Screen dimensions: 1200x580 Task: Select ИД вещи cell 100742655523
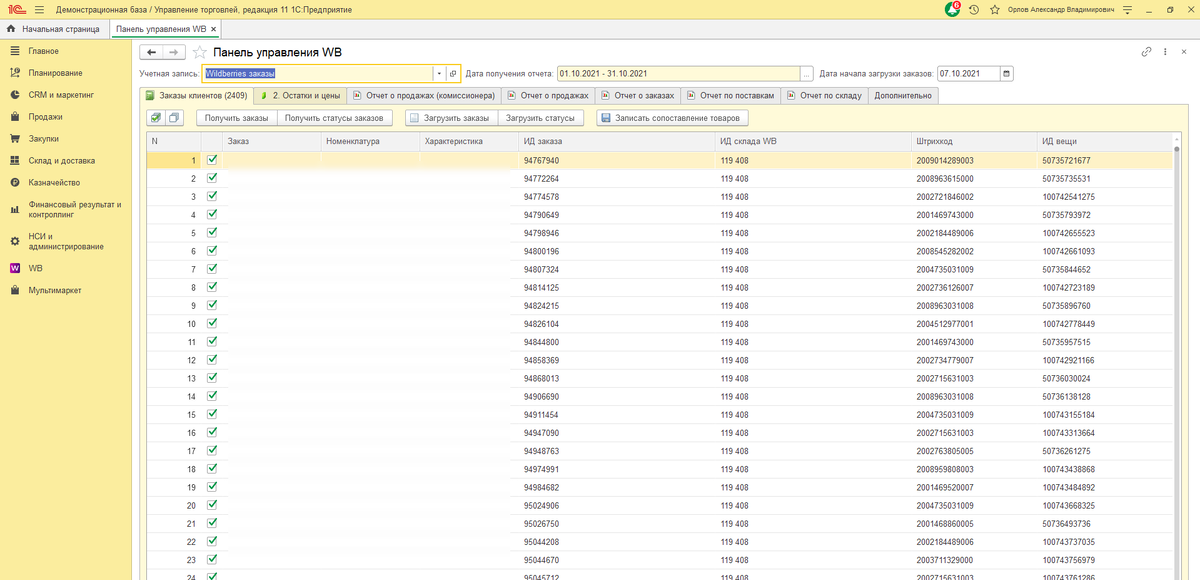pyautogui.click(x=1104, y=233)
